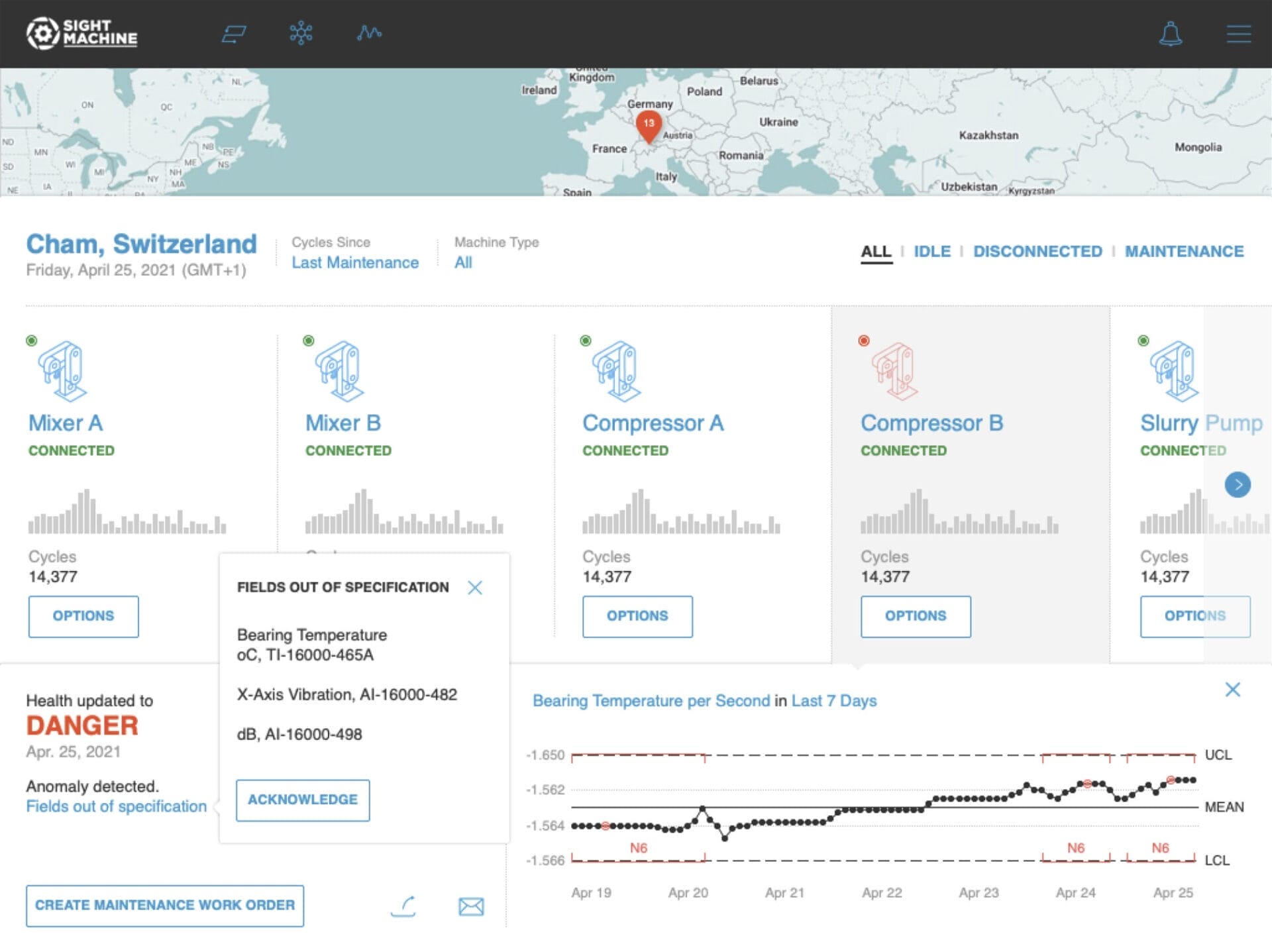
Task: Select the IDLE filter tab
Action: tap(932, 252)
